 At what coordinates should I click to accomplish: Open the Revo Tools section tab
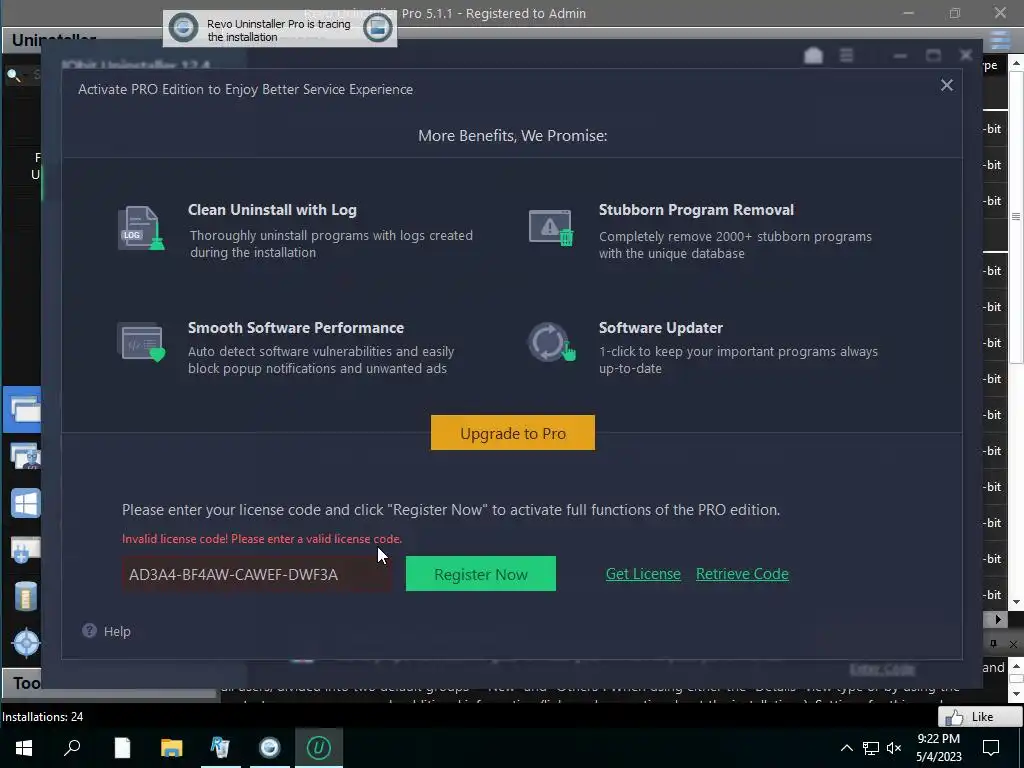(24, 682)
